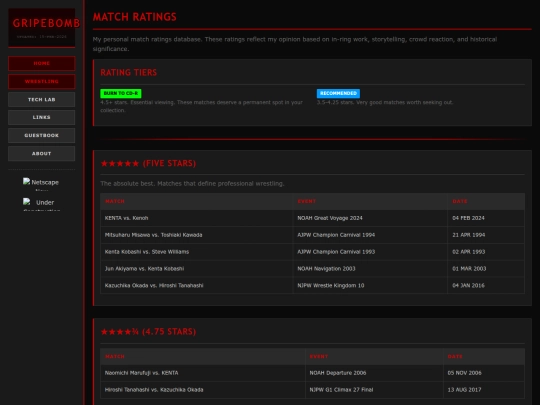Screen dimensions: 540x405
Task: Go to the WRESTLING section
Action: pyautogui.click(x=42, y=82)
